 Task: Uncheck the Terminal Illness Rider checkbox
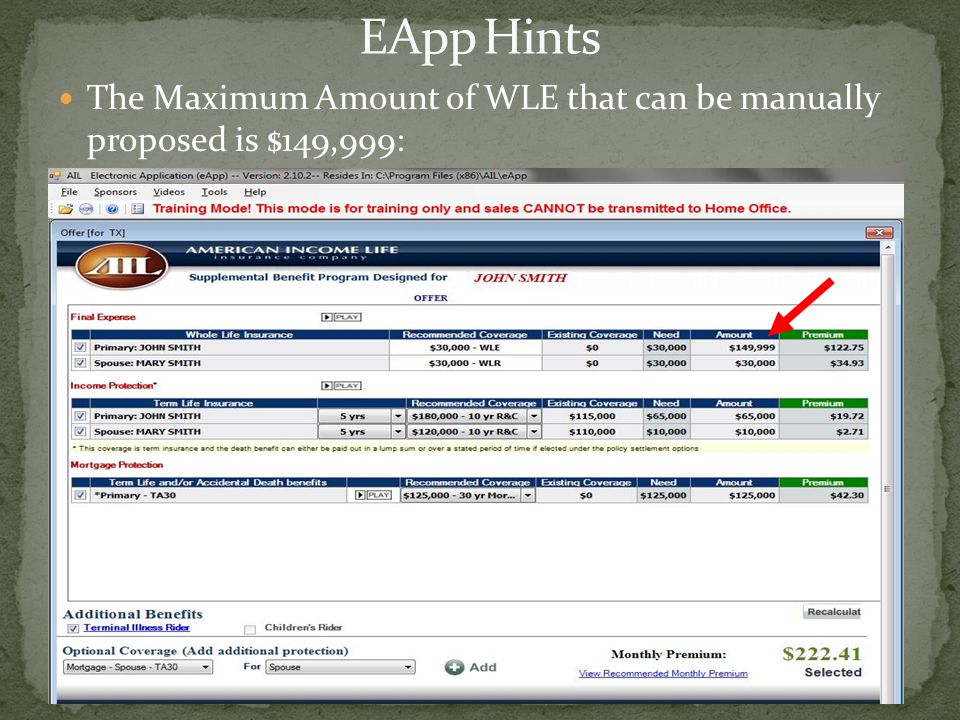coord(73,629)
